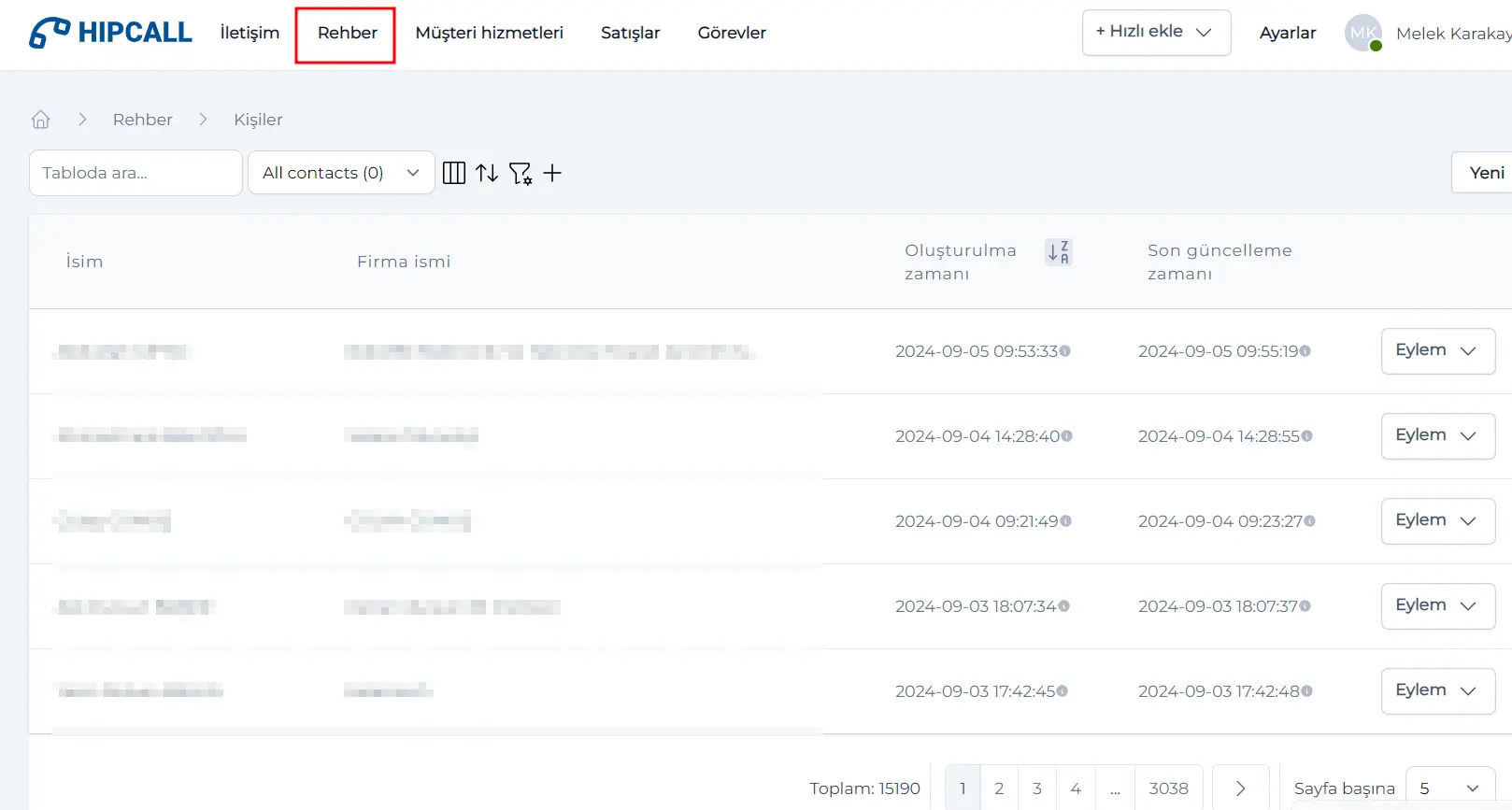This screenshot has height=810, width=1512.
Task: Open Satışlar in top navigation
Action: point(630,33)
